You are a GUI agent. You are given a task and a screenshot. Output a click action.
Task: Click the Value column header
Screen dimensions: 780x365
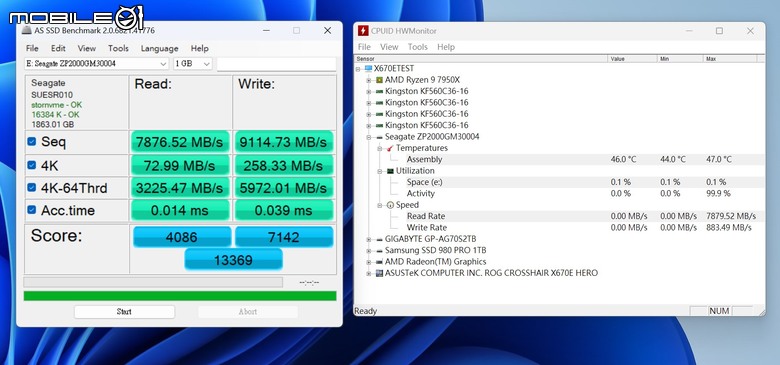click(x=633, y=59)
